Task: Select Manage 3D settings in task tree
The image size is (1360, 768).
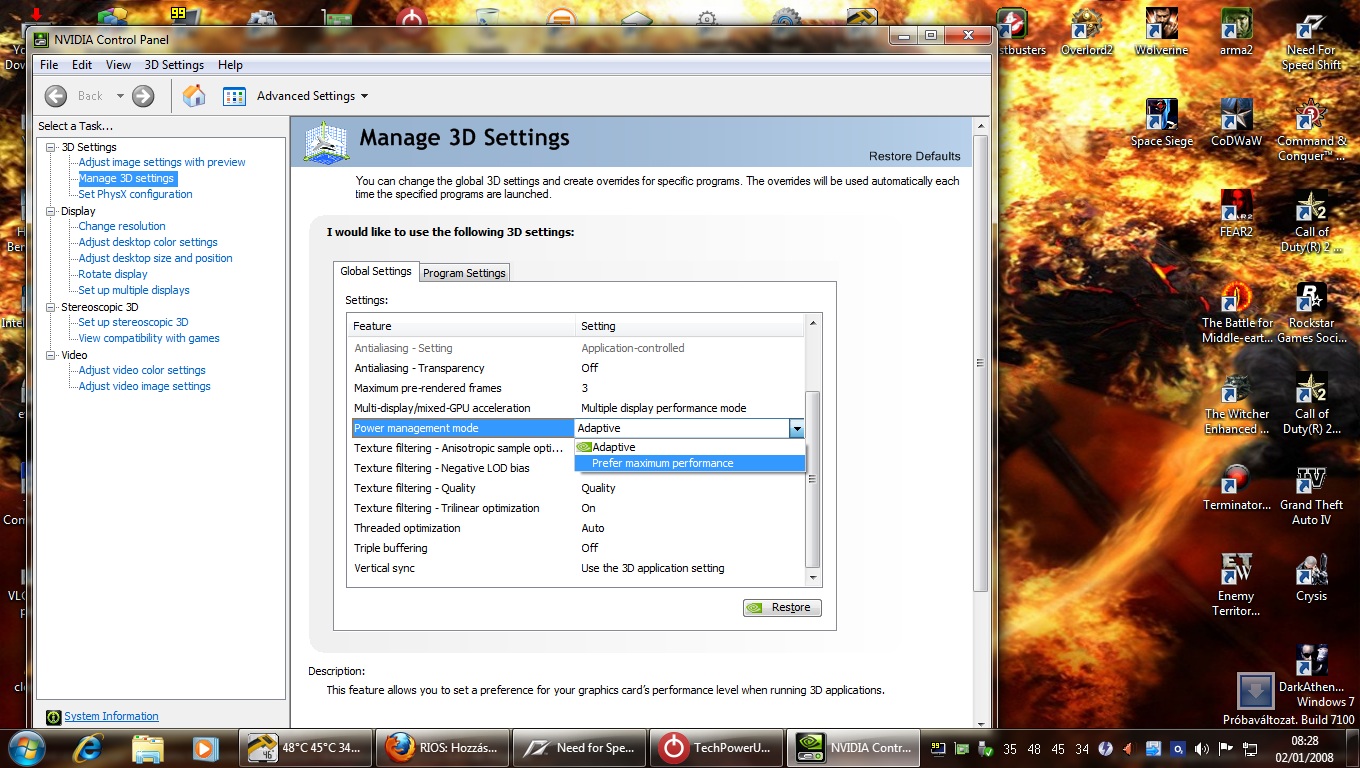Action: pyautogui.click(x=127, y=178)
